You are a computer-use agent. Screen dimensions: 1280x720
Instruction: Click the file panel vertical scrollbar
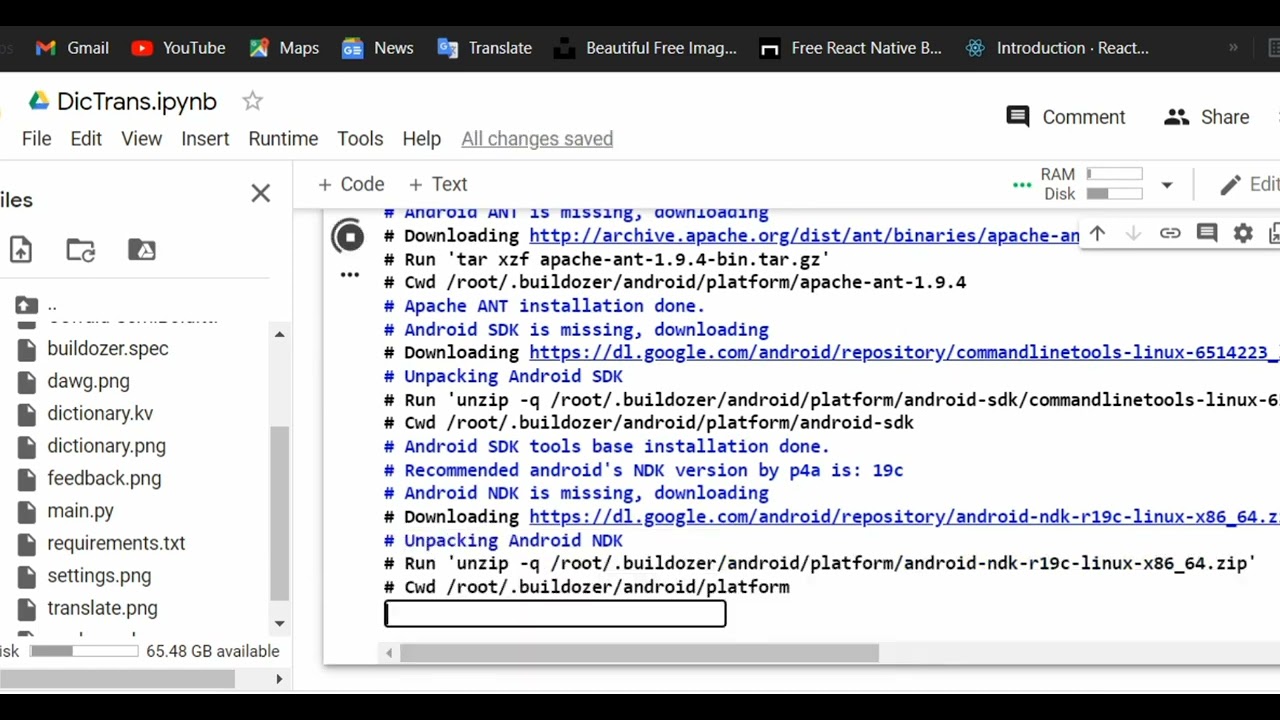pos(279,512)
